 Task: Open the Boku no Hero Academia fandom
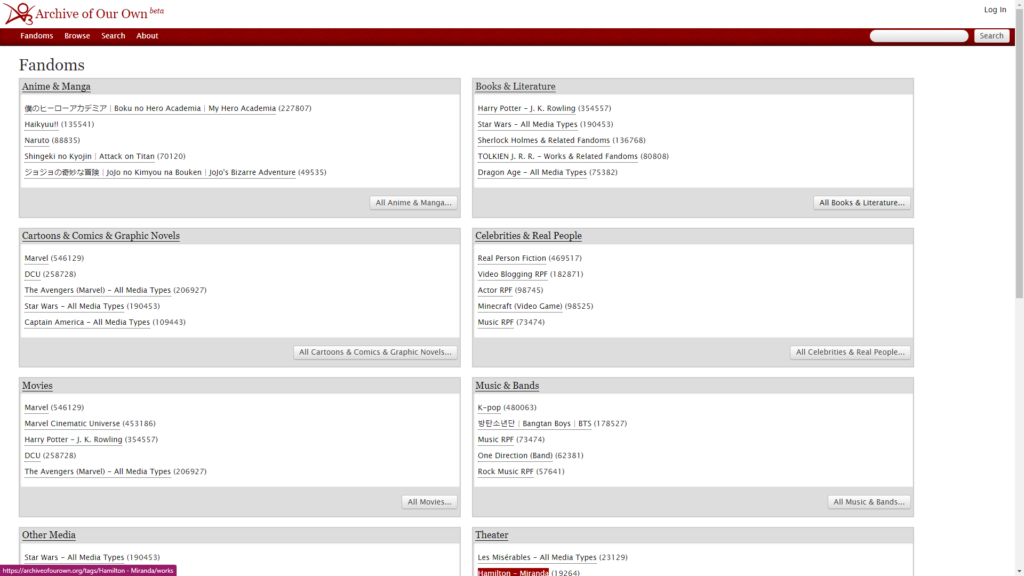click(x=150, y=108)
